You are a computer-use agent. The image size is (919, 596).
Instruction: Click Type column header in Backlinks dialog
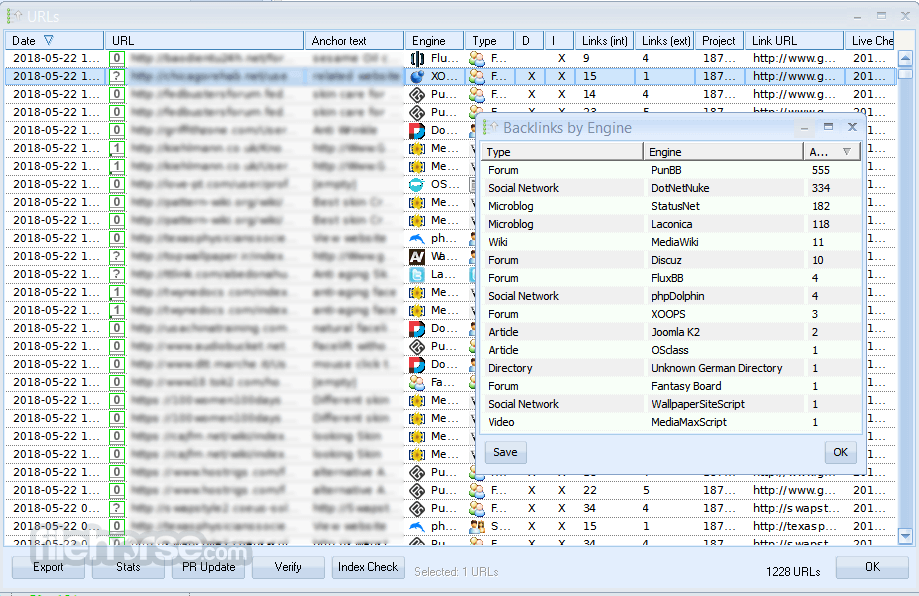coord(562,152)
